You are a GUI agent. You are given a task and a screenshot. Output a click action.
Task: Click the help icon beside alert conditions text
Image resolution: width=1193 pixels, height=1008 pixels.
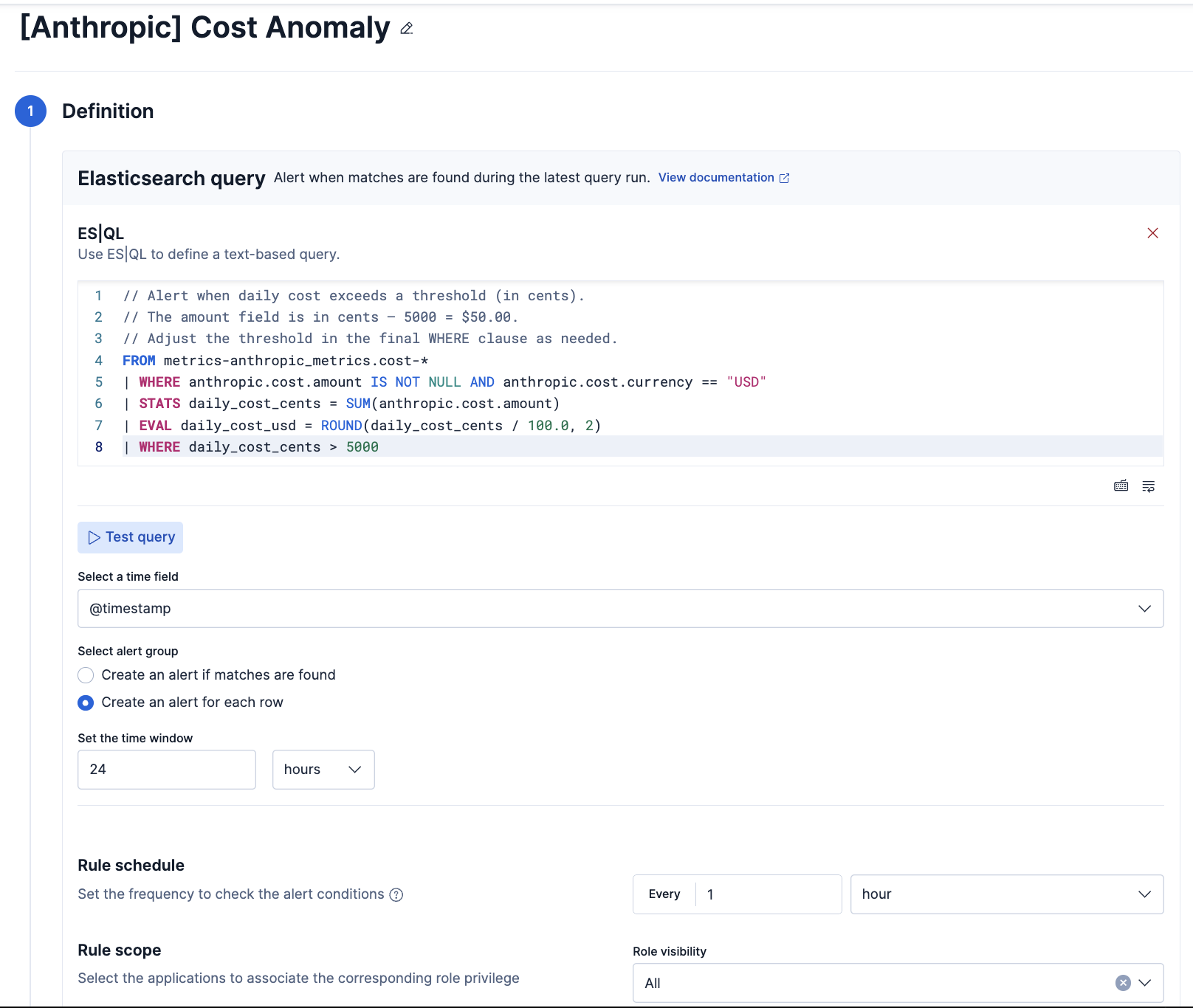tap(396, 894)
